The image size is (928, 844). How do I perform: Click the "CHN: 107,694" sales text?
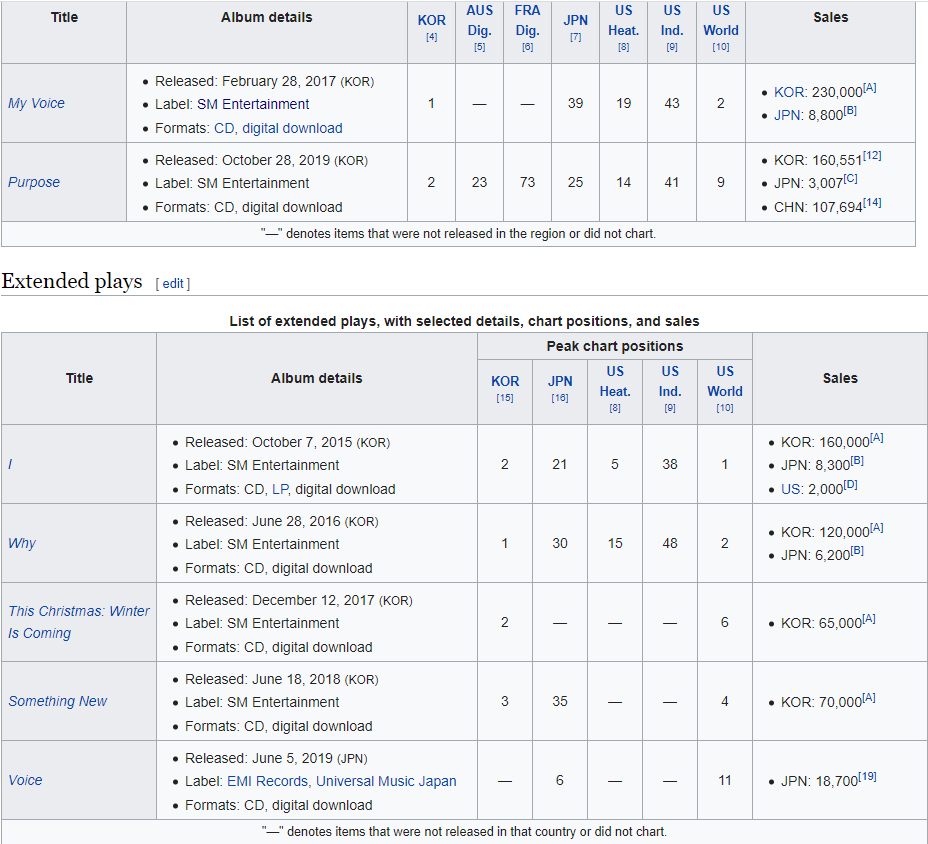tap(819, 208)
